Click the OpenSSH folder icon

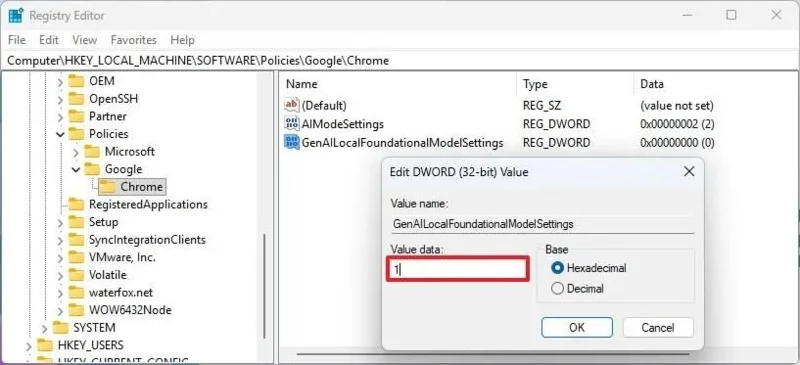tap(76, 99)
